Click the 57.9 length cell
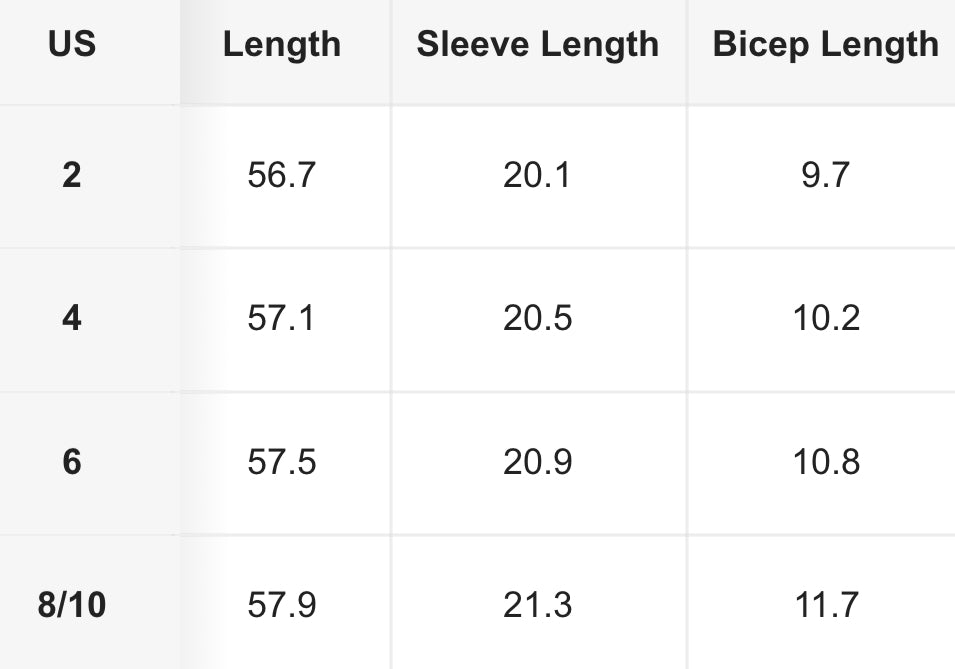The image size is (955, 669). pyautogui.click(x=282, y=605)
